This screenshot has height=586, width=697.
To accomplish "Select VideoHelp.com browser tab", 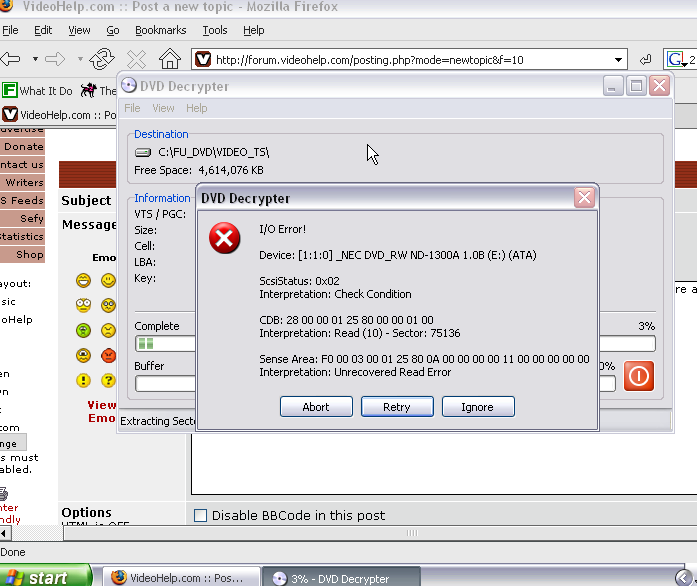I will coord(59,115).
